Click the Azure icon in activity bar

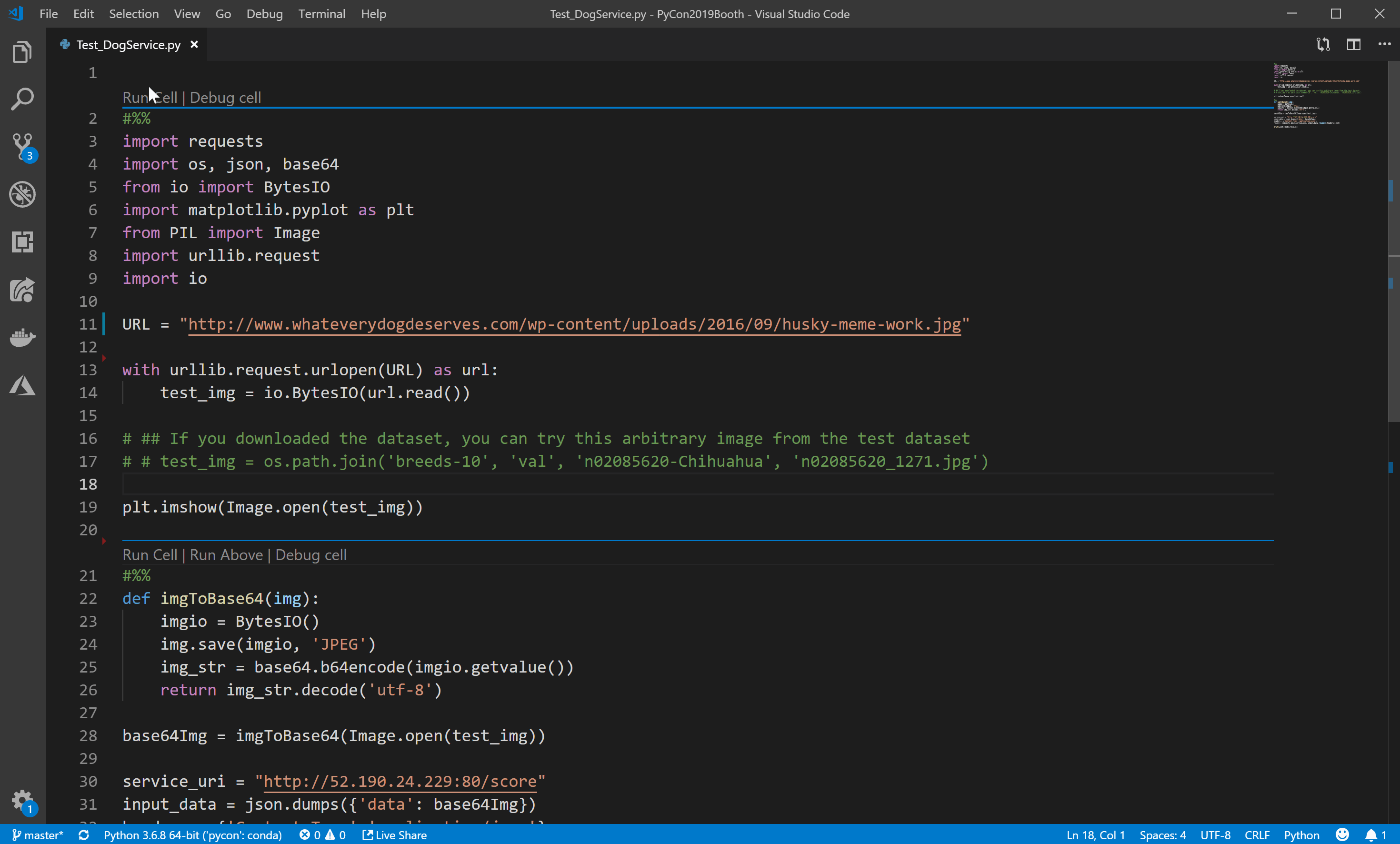pos(22,385)
